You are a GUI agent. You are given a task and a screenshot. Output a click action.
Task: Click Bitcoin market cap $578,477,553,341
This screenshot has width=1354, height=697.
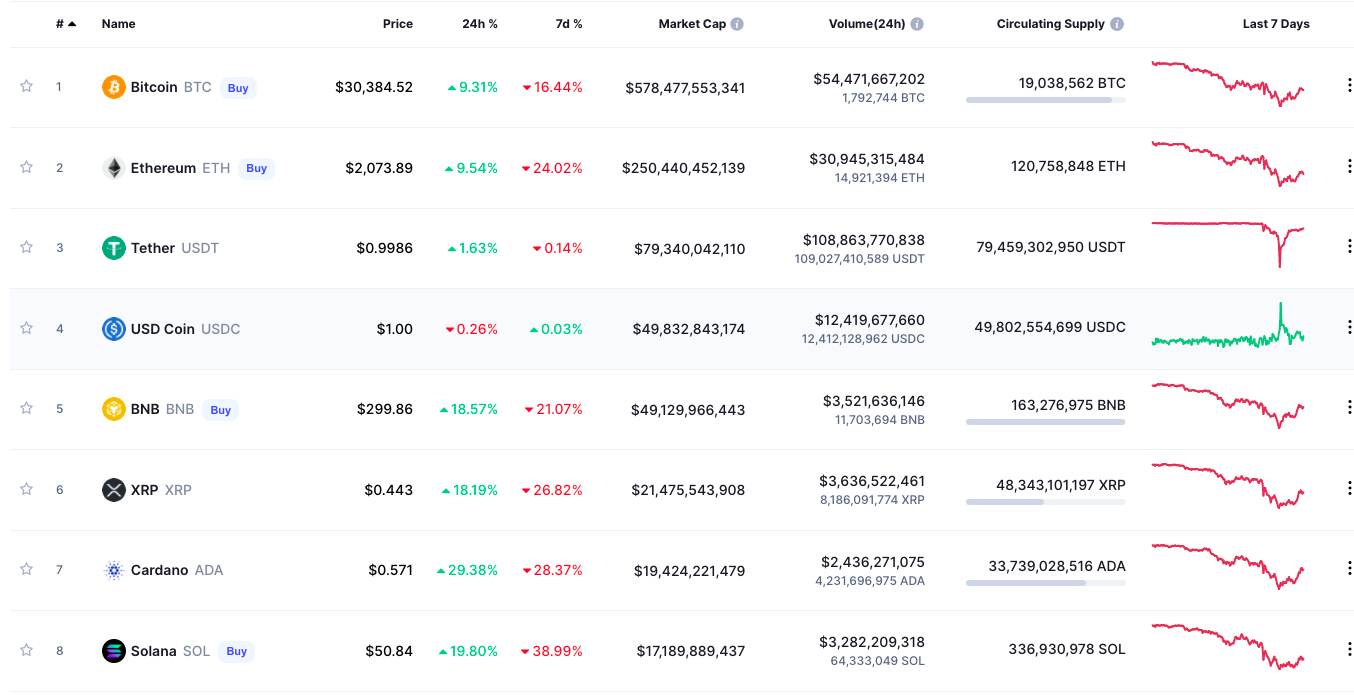[685, 88]
